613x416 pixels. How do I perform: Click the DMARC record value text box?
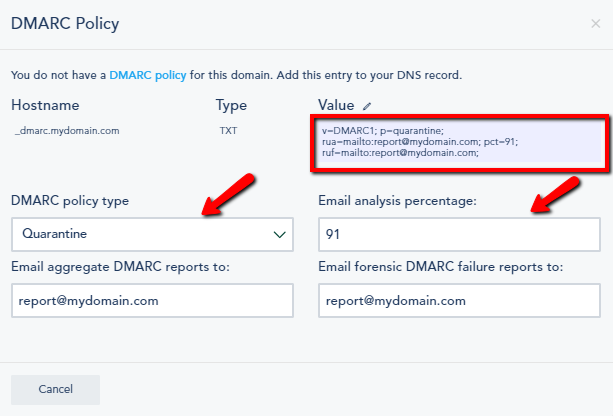coord(458,142)
